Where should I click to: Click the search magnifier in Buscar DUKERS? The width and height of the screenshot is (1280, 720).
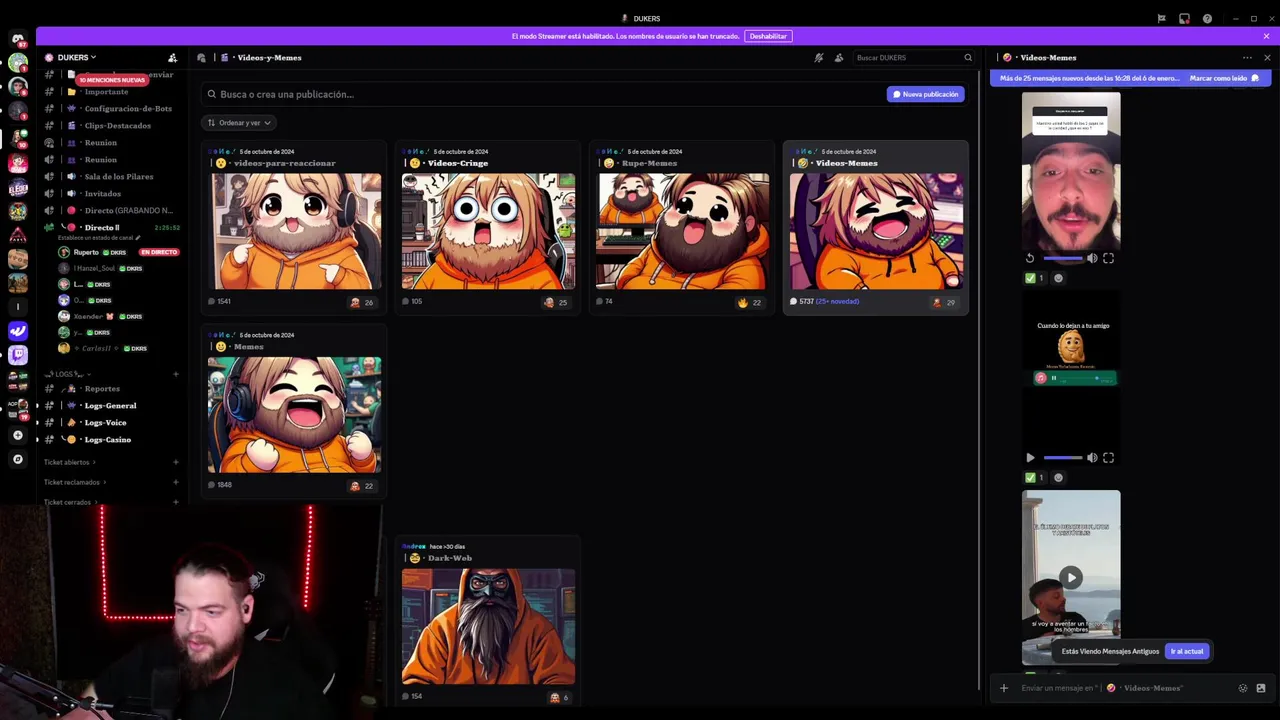click(968, 58)
